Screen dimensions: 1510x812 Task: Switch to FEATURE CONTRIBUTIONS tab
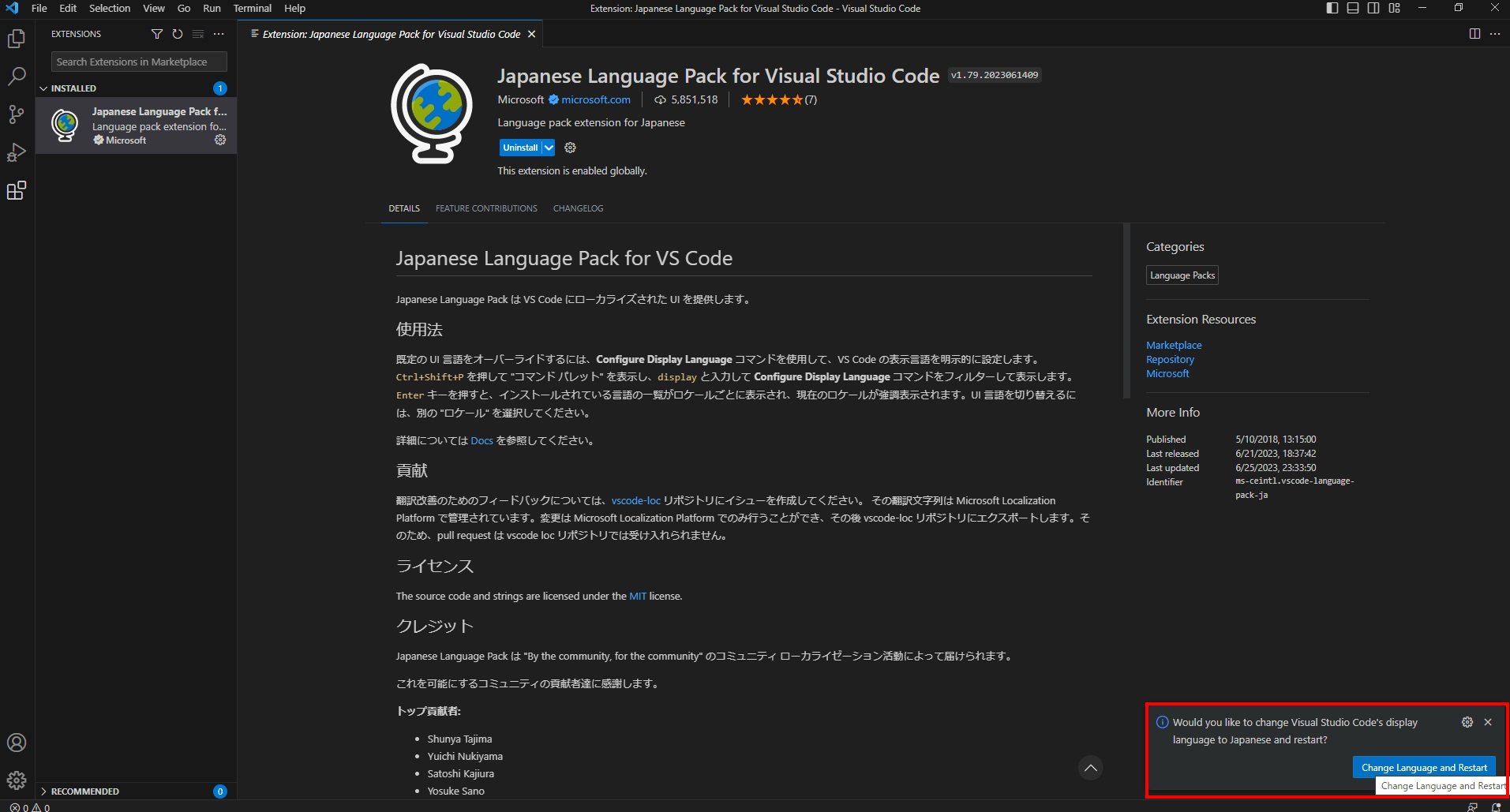486,208
